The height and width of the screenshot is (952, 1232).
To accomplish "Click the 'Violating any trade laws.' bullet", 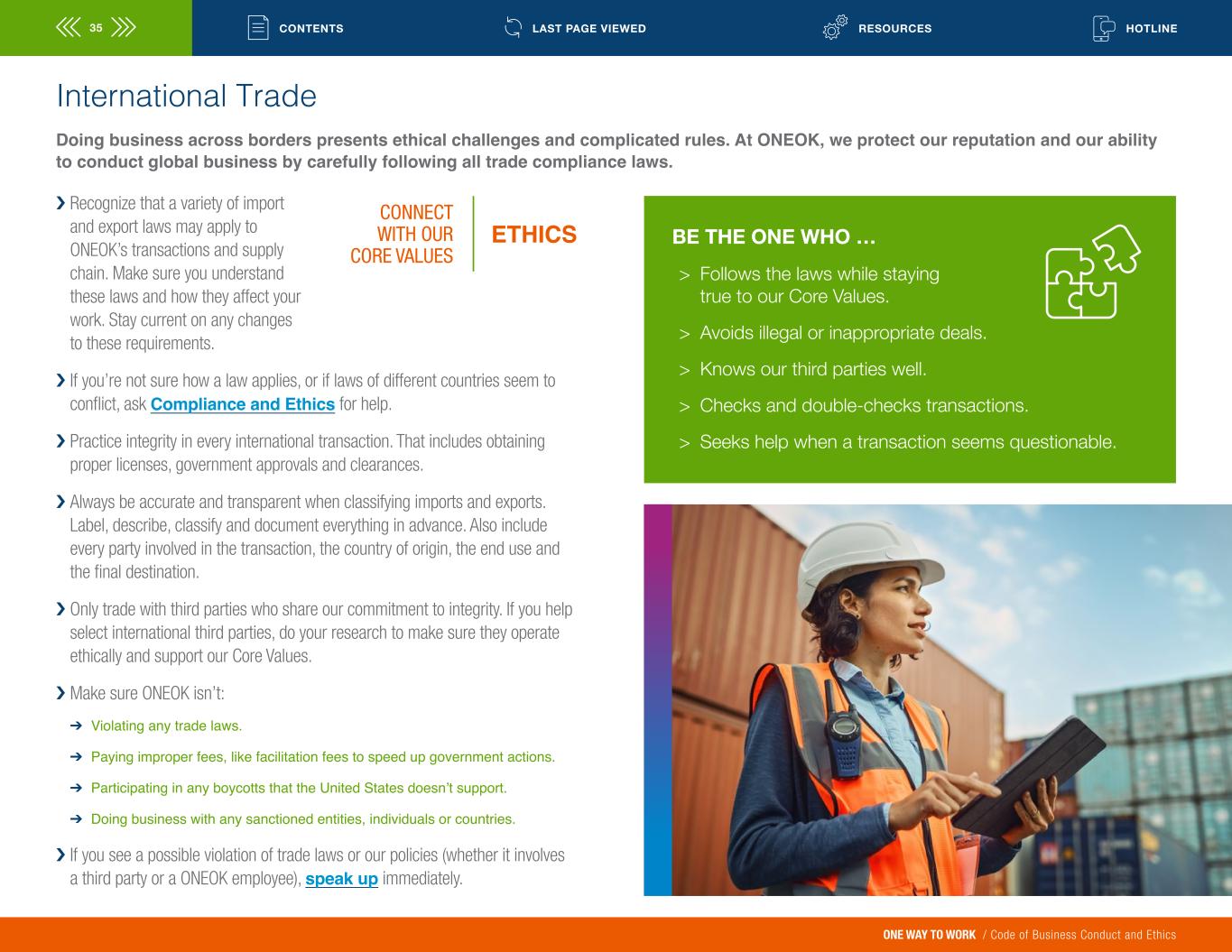I will pos(166,726).
